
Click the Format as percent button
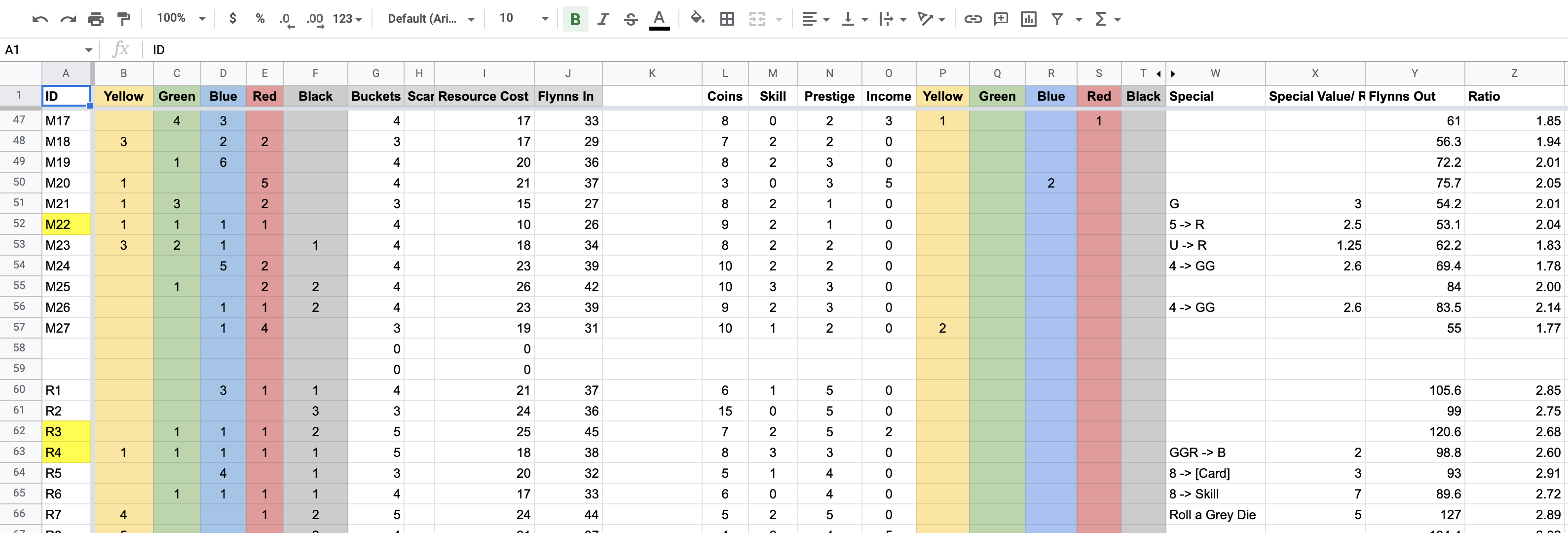(x=260, y=18)
